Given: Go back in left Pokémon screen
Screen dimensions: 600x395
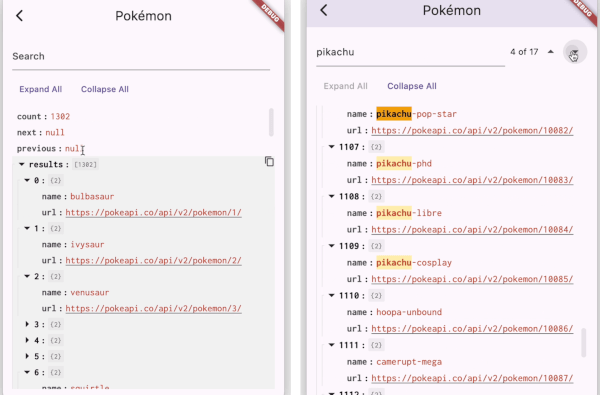Looking at the screenshot, I should pyautogui.click(x=20, y=16).
